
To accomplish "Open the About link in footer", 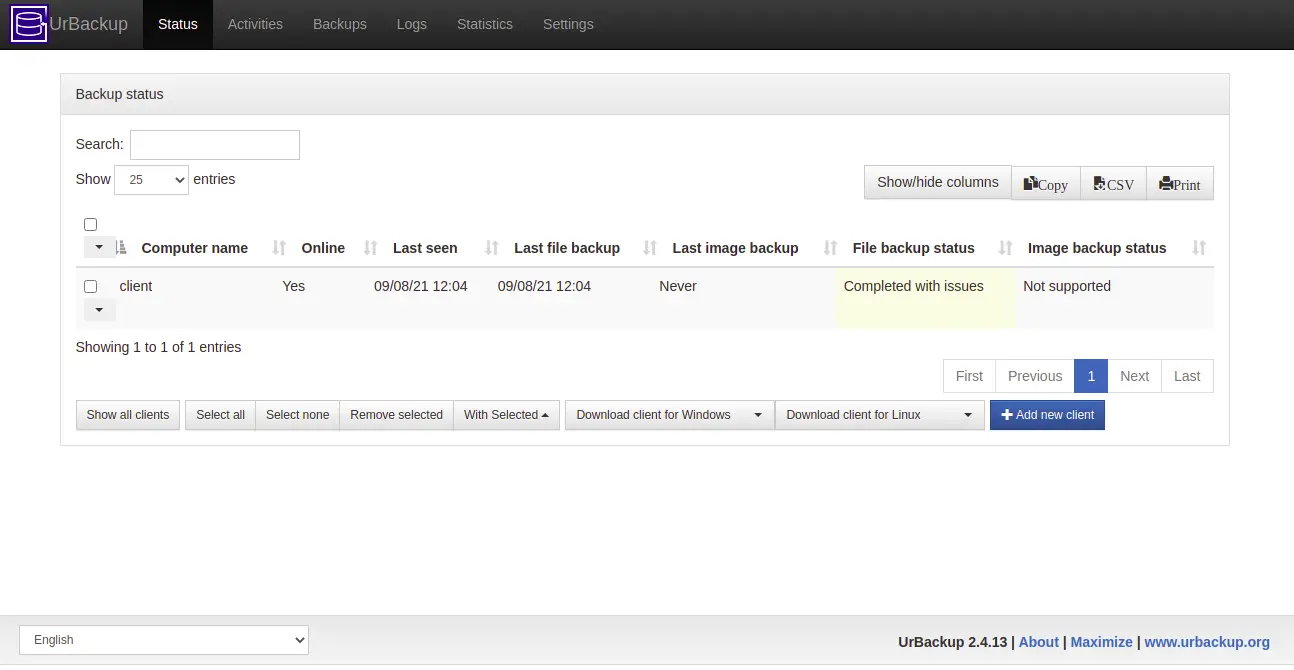I will pyautogui.click(x=1039, y=642).
